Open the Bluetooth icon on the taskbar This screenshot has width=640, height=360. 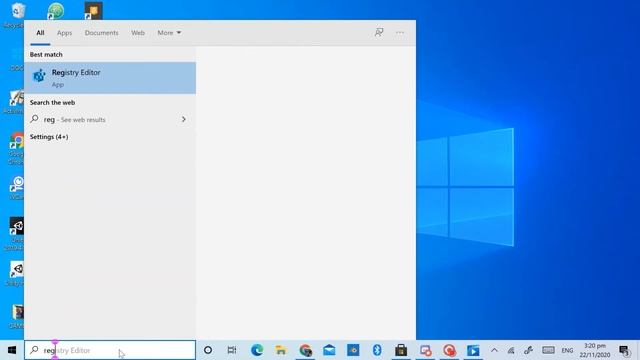pyautogui.click(x=377, y=350)
